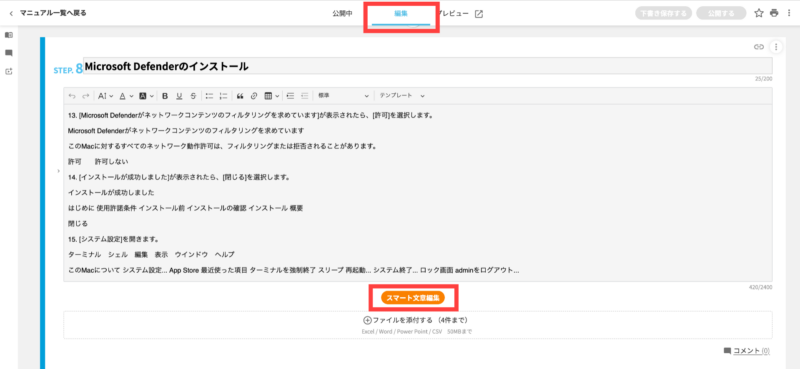
Task: Open the 標準 paragraph style dropdown
Action: 343,96
